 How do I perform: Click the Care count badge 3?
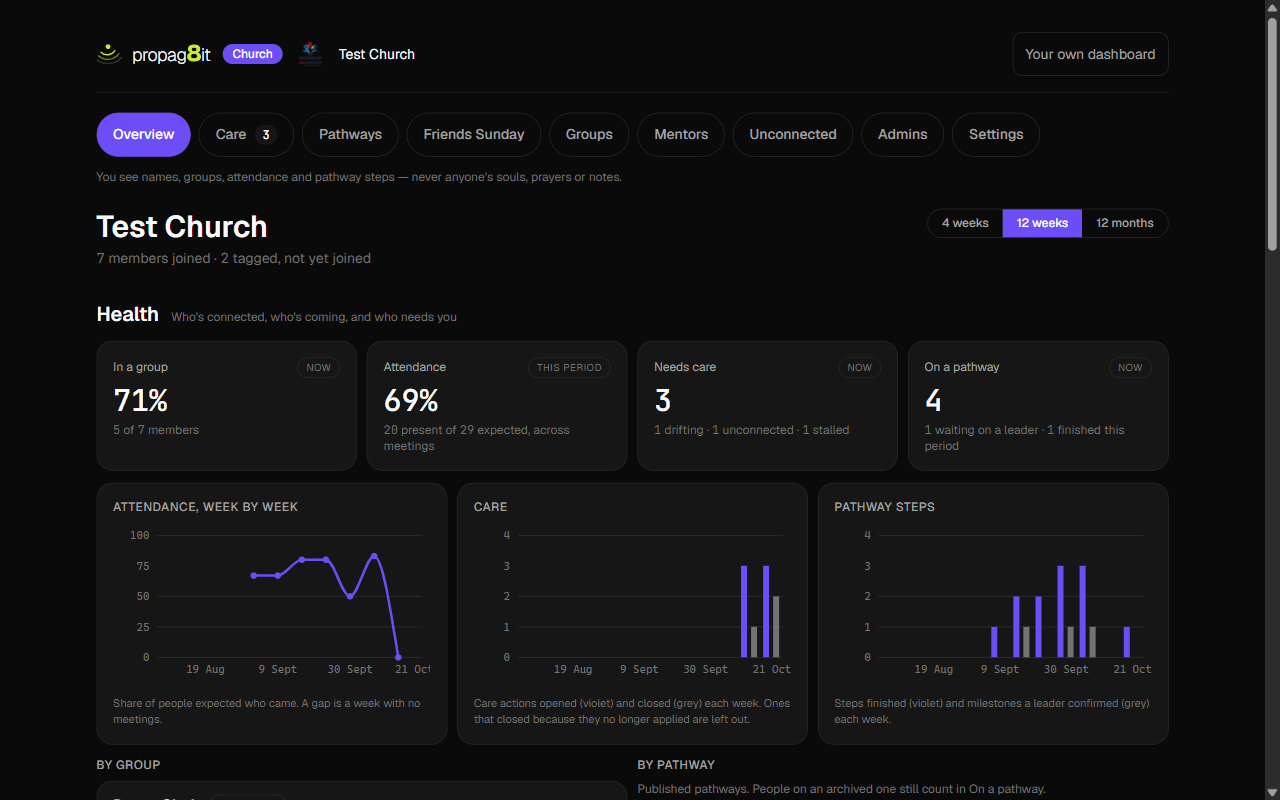[265, 134]
